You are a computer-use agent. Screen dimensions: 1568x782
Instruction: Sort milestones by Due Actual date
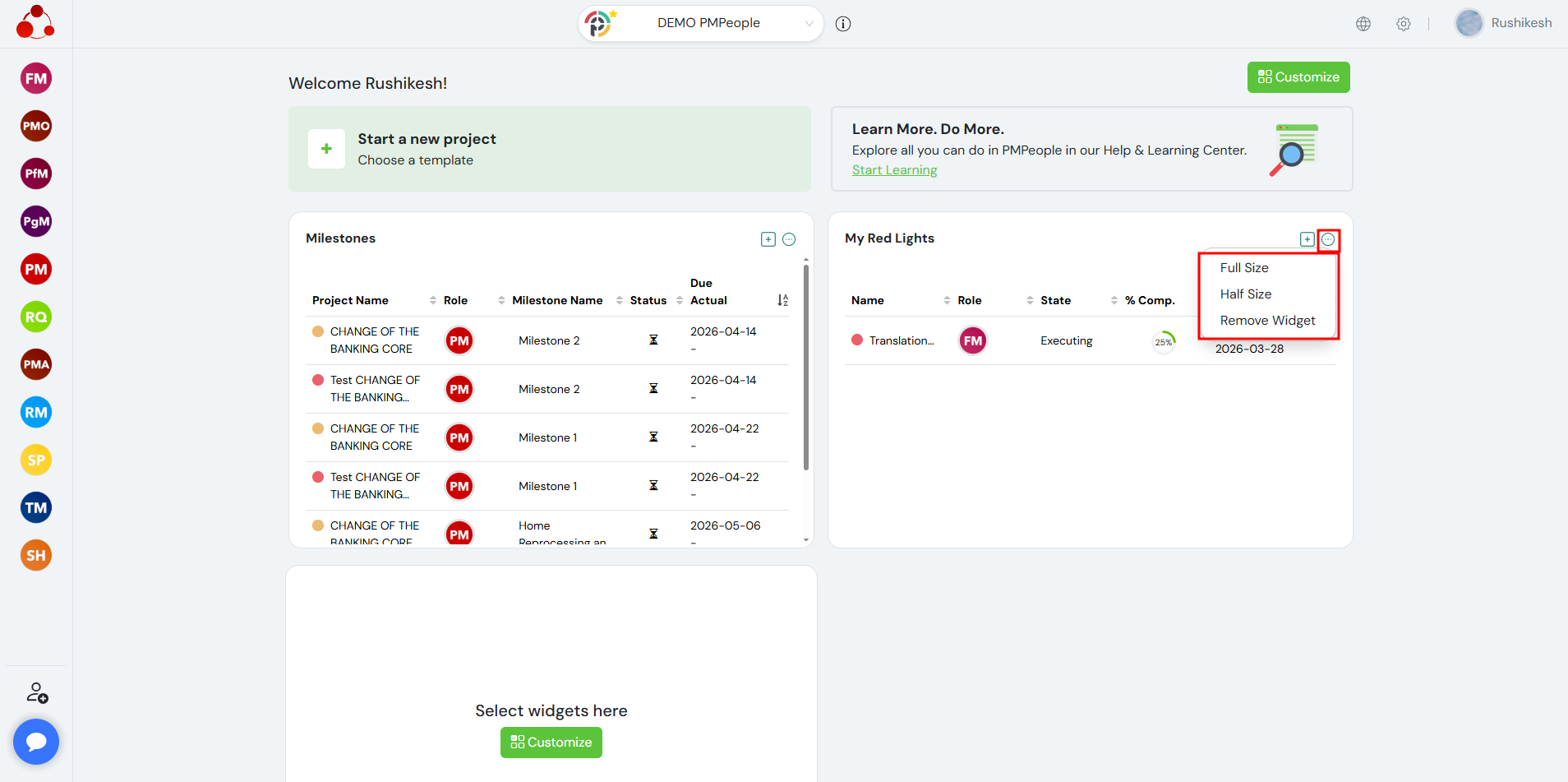coord(782,300)
